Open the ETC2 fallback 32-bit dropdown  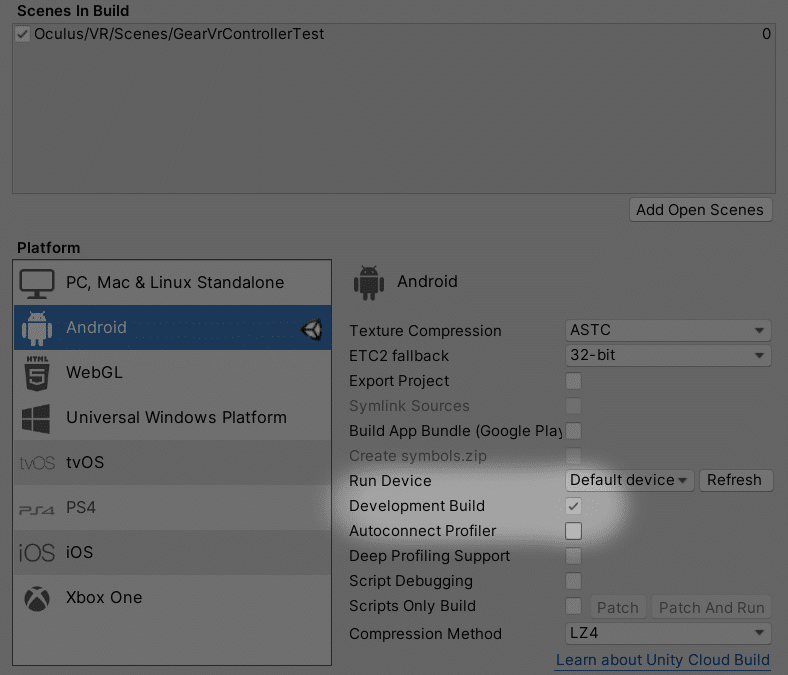(x=668, y=356)
